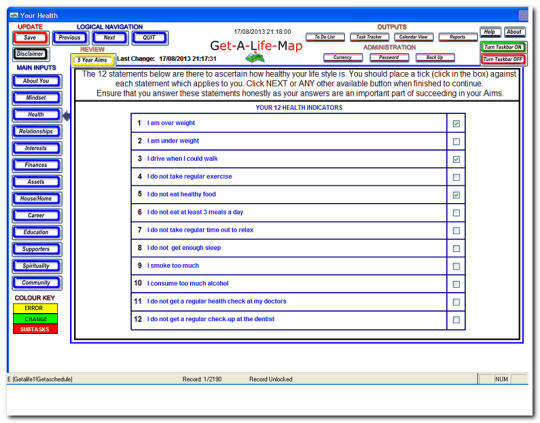Open Password administration
The width and height of the screenshot is (540, 423).
[389, 58]
